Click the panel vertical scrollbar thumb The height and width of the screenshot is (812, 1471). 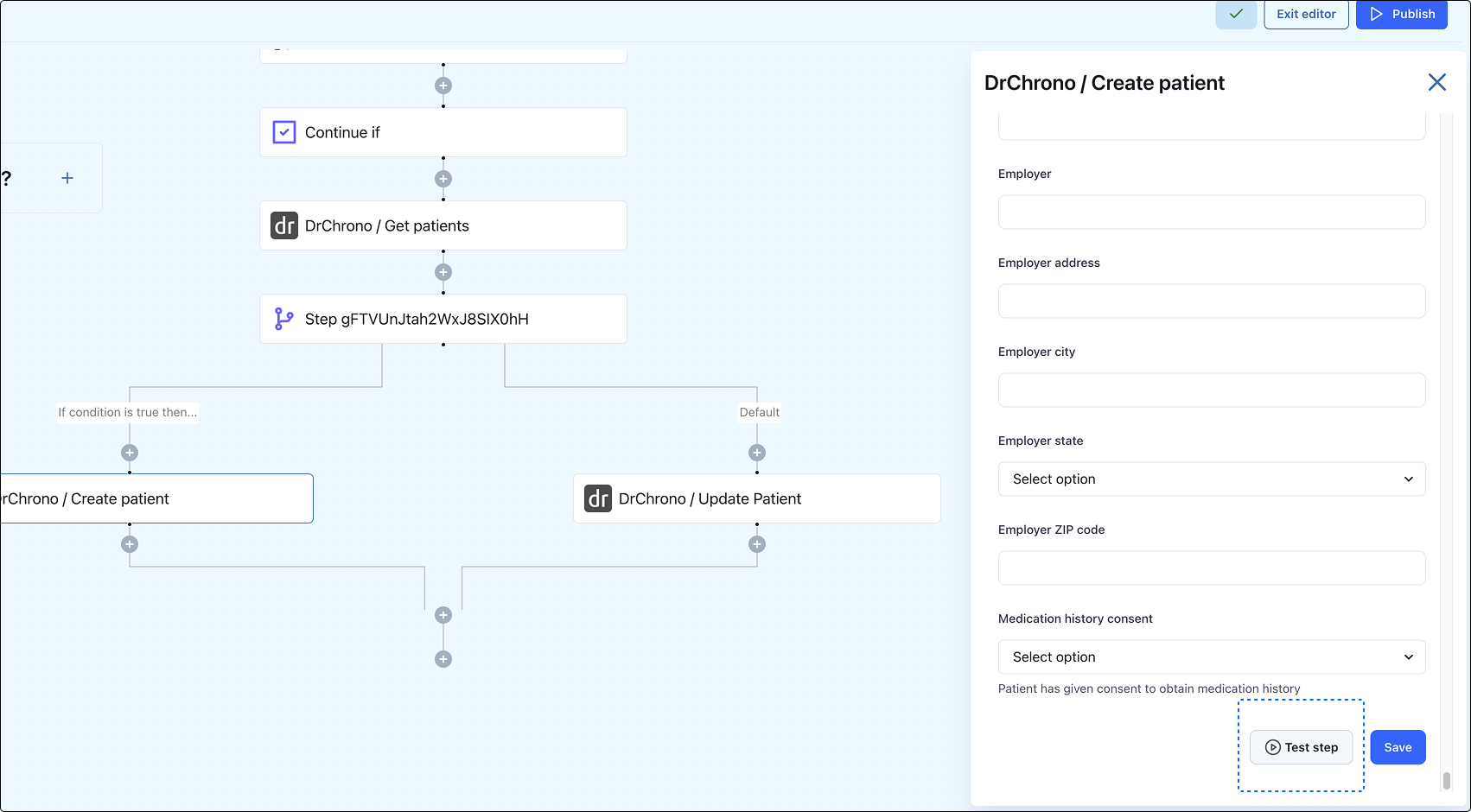click(1446, 781)
